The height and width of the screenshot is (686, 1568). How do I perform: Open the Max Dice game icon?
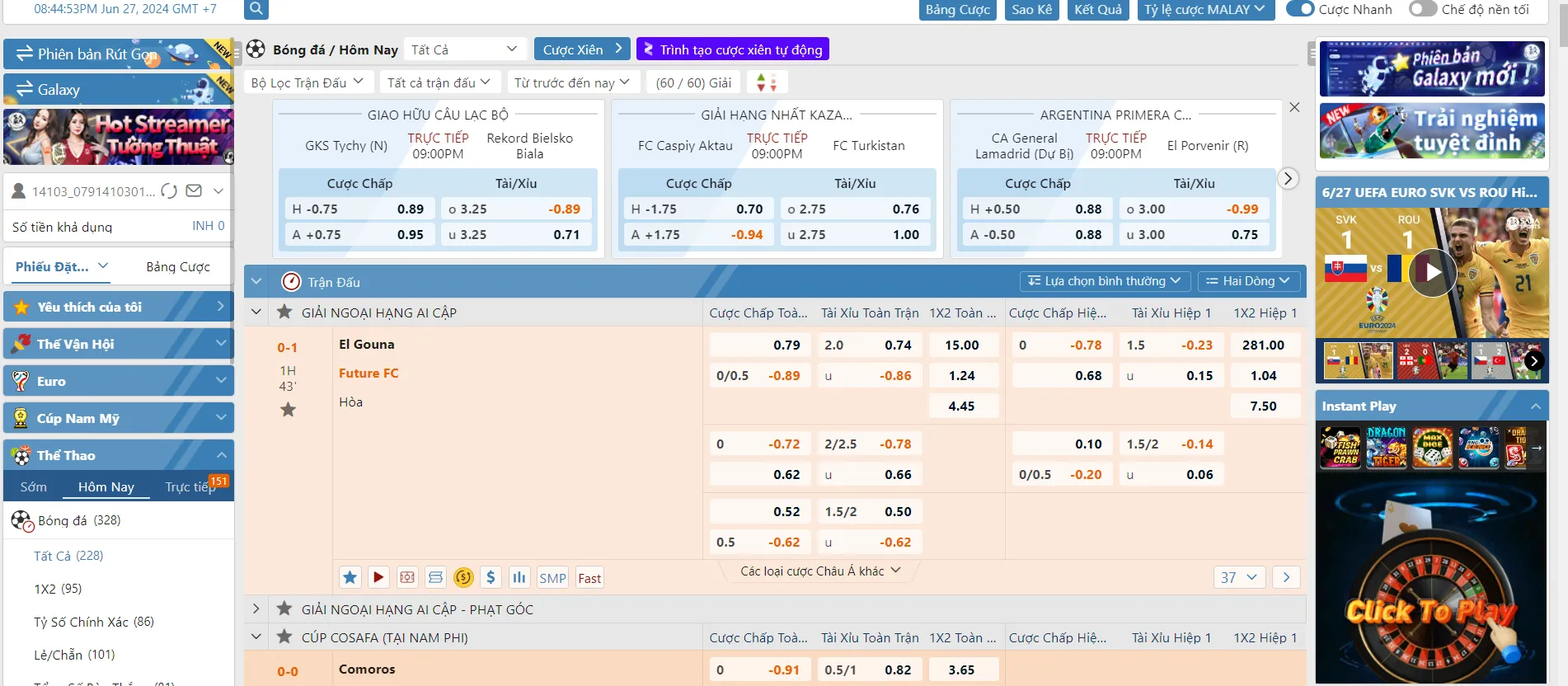tap(1433, 448)
